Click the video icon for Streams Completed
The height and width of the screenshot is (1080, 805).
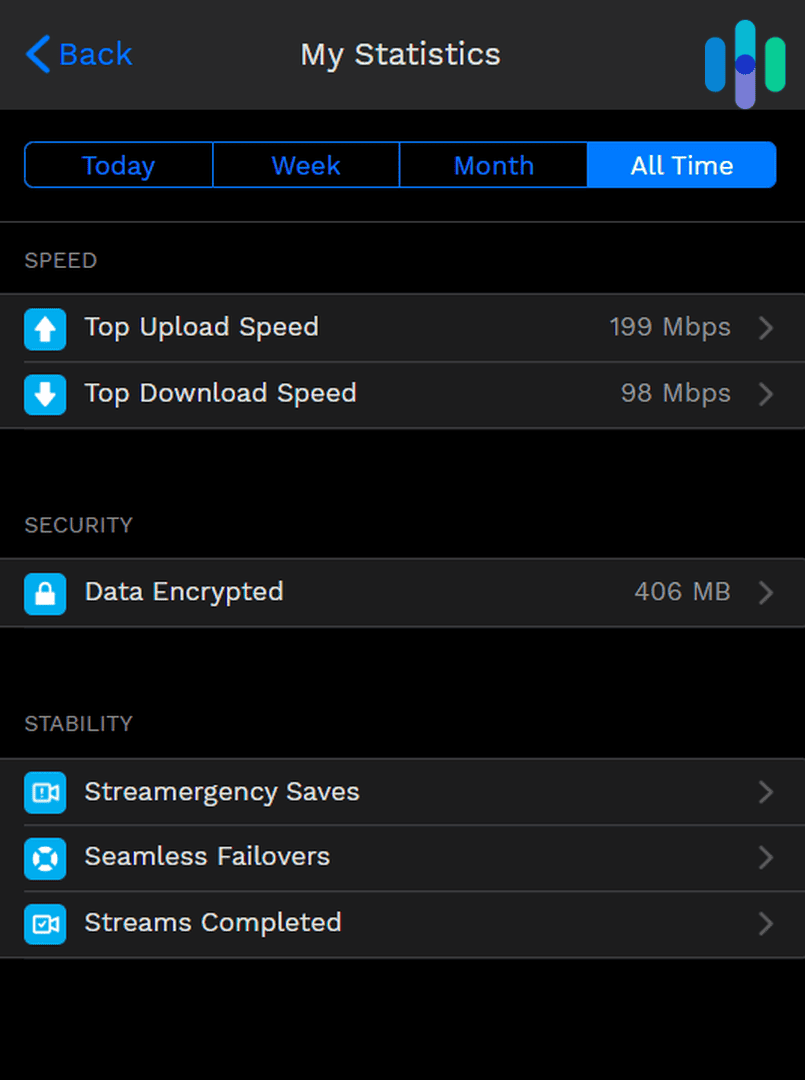tap(44, 924)
